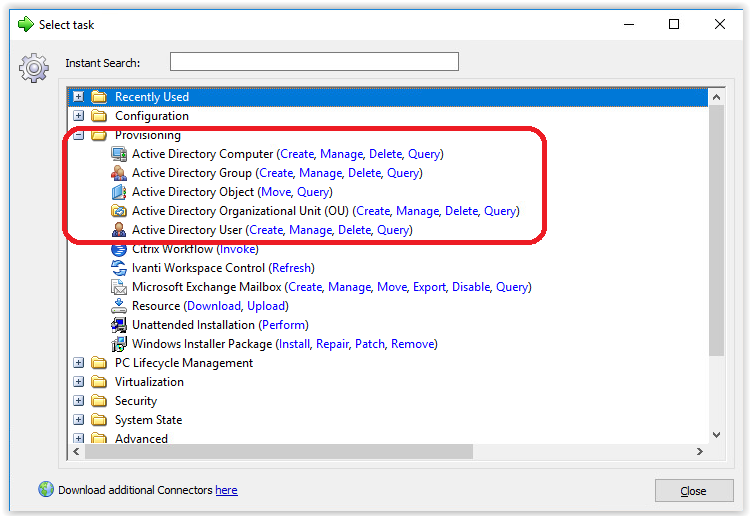
Task: Click the gear icon beside Instant Search
Action: (x=33, y=68)
